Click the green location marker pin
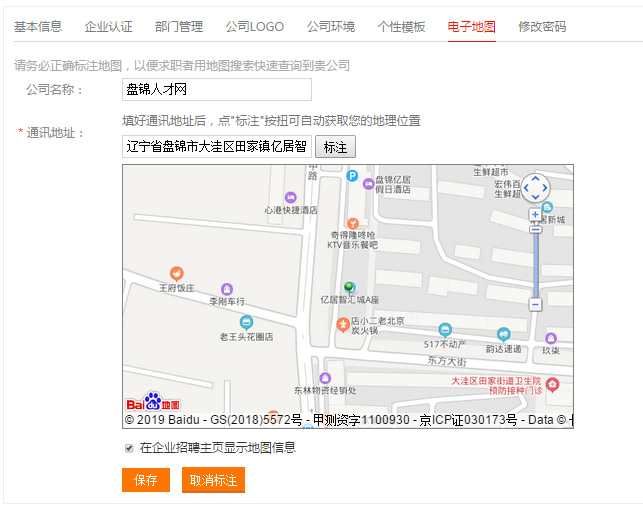 tap(349, 288)
